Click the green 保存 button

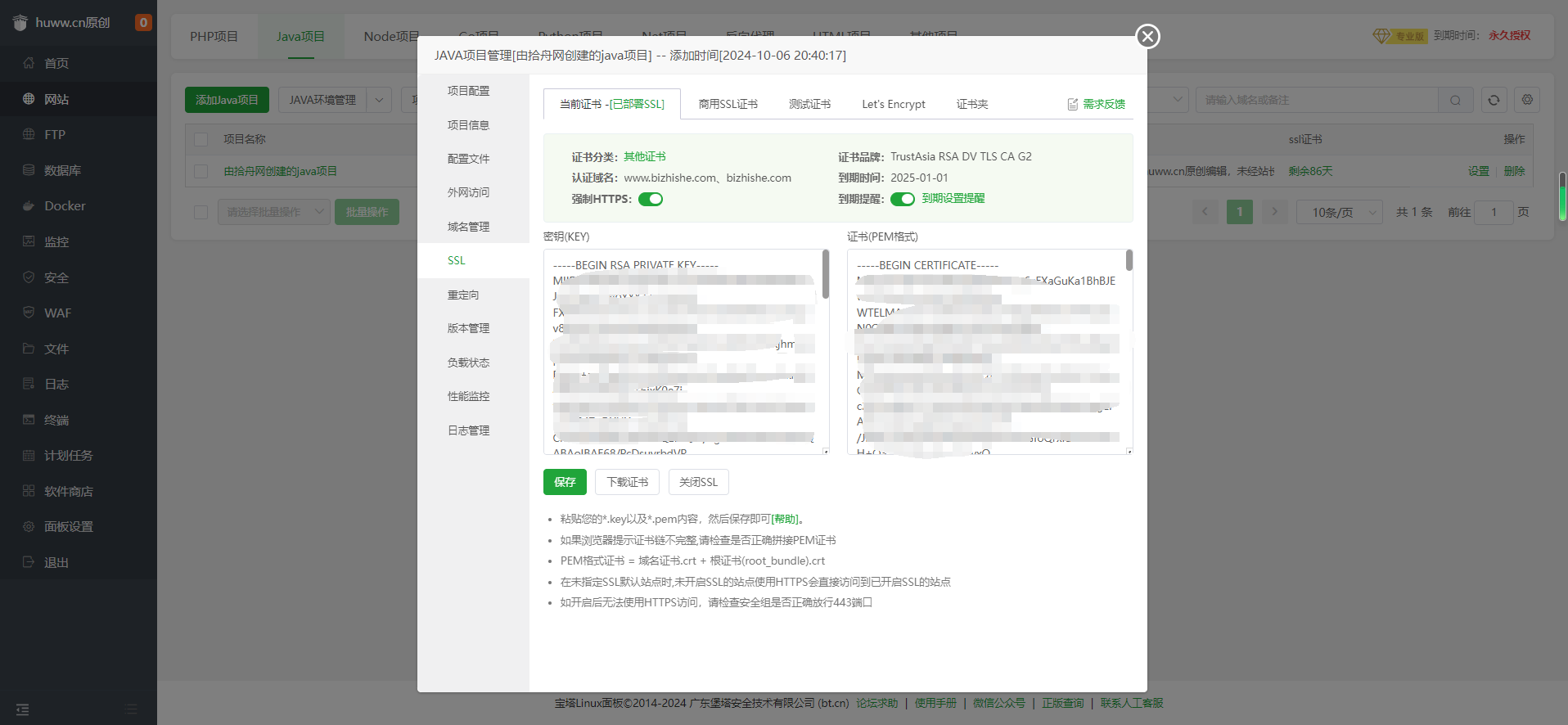[x=565, y=482]
